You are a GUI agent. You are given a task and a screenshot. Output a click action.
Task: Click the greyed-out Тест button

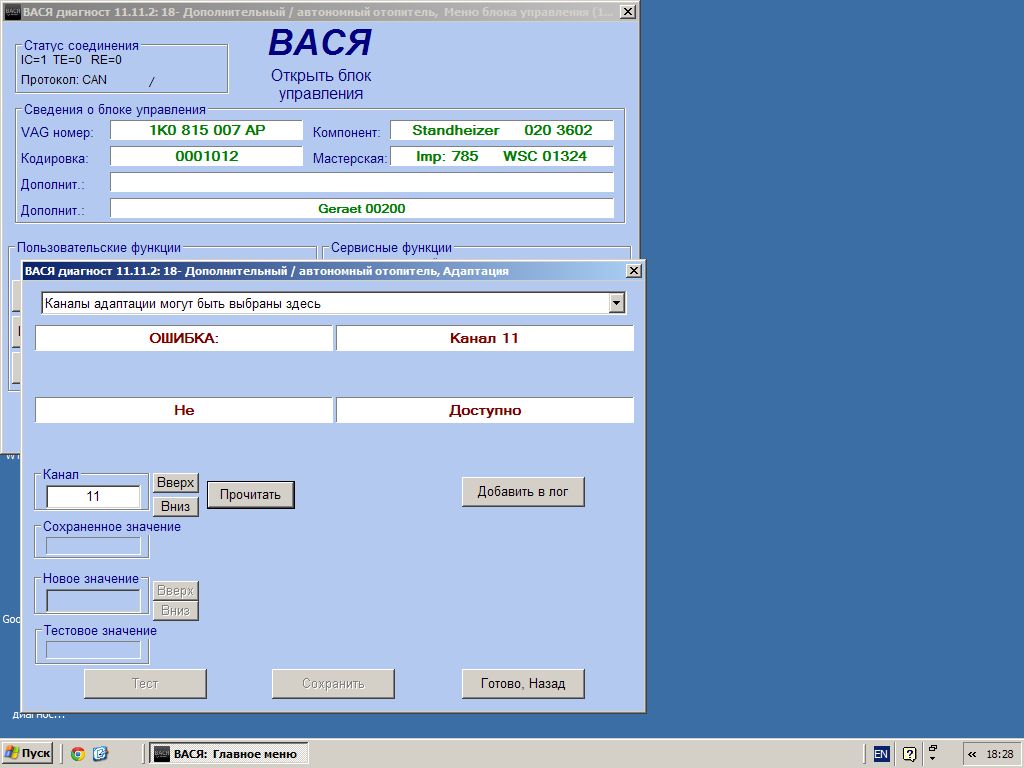[x=145, y=684]
